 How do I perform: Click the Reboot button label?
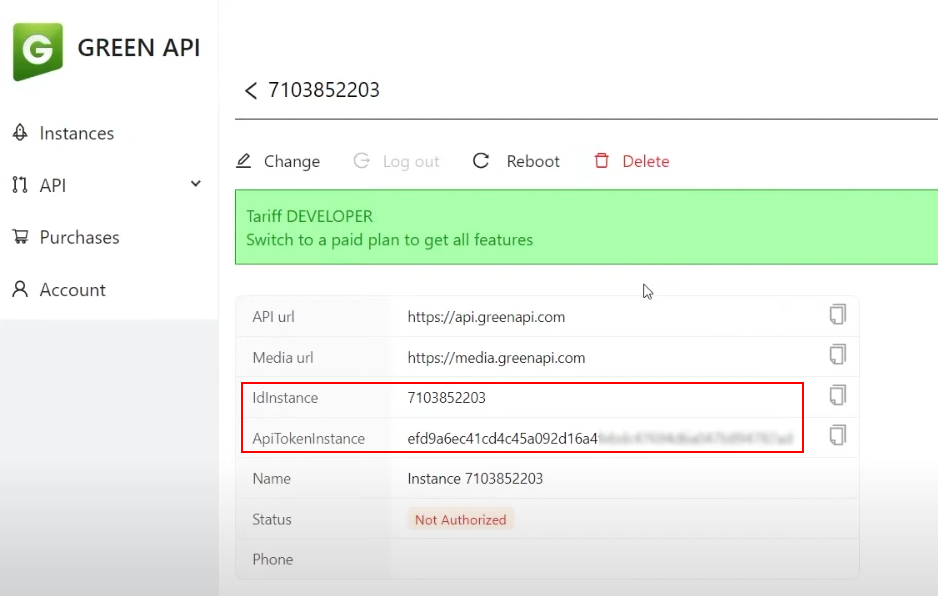(x=533, y=161)
